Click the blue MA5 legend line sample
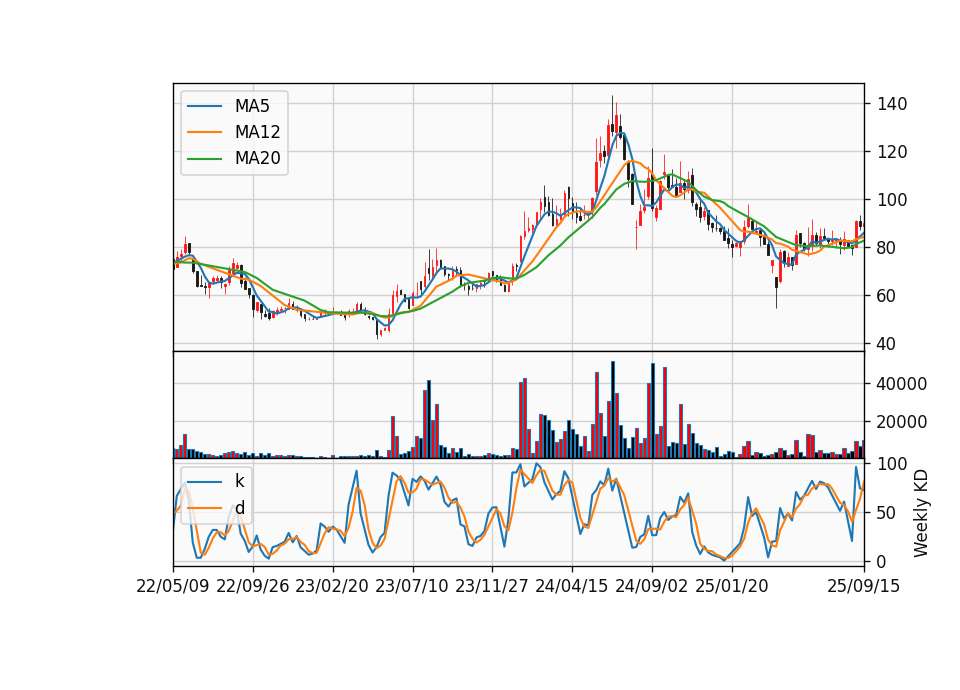Viewport: 960px width, 690px height. [x=204, y=107]
